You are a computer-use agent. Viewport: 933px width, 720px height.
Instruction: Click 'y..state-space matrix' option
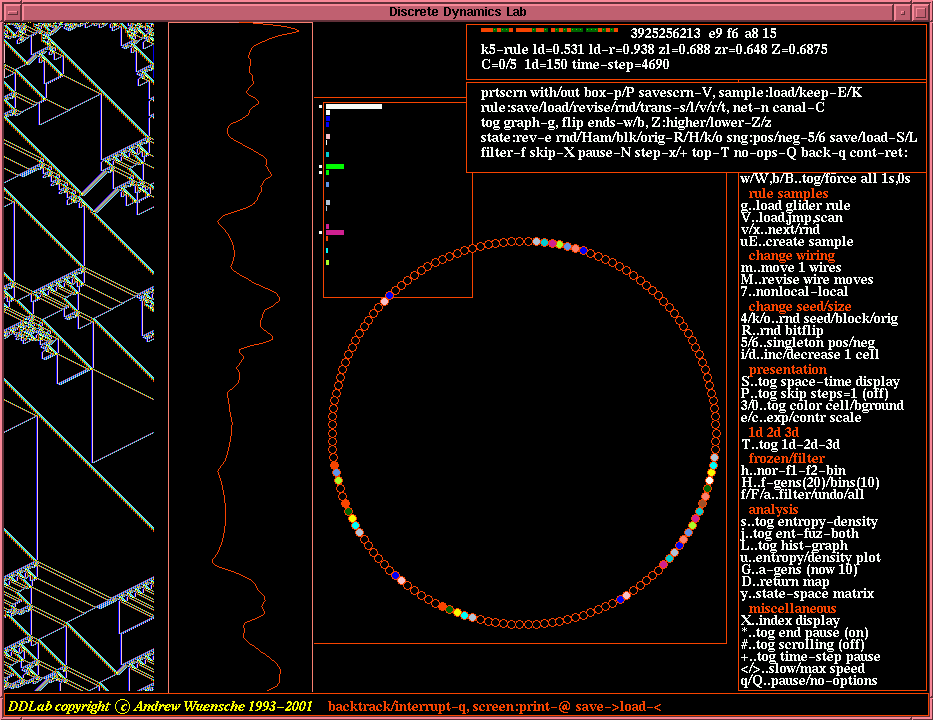click(x=807, y=593)
